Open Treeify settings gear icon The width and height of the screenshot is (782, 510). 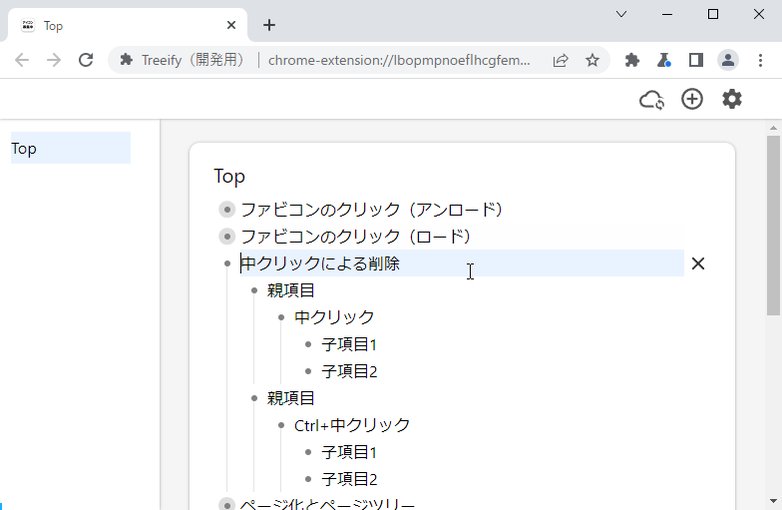point(732,99)
